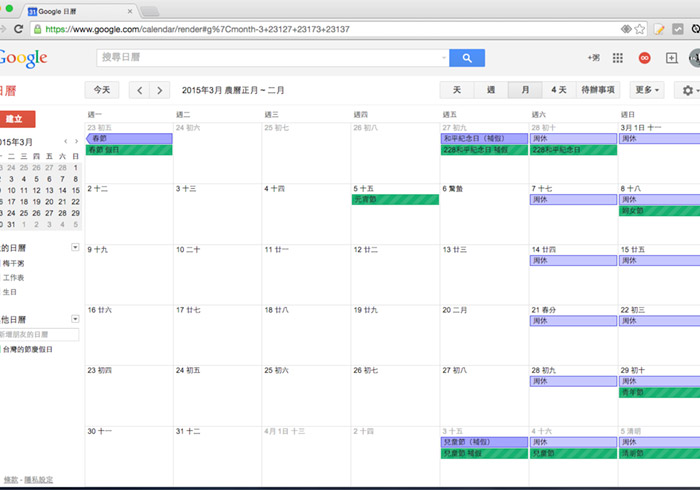The image size is (700, 490).
Task: Open the 228和平紀念日 補假 green event
Action: pyautogui.click(x=484, y=150)
